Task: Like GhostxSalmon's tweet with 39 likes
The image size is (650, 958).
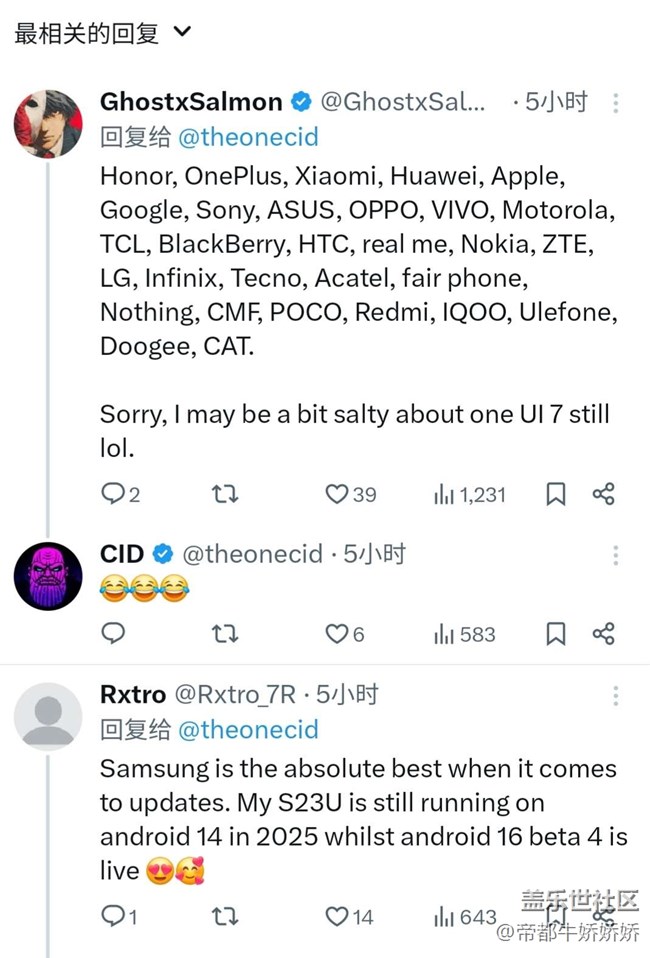Action: tap(337, 493)
